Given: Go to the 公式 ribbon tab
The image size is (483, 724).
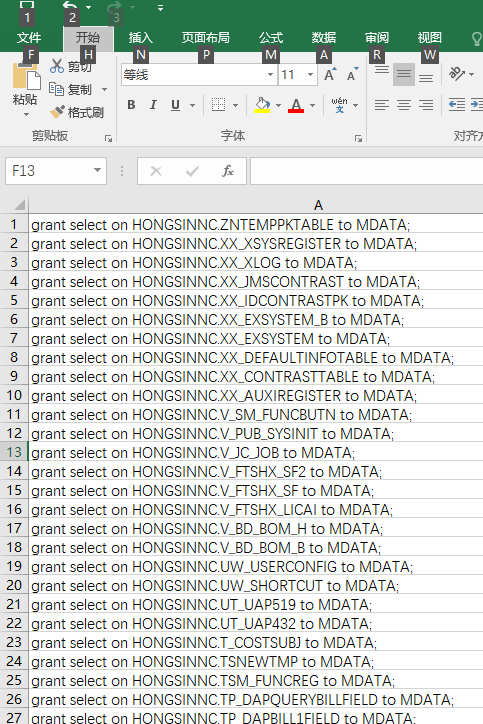Looking at the screenshot, I should tap(271, 37).
